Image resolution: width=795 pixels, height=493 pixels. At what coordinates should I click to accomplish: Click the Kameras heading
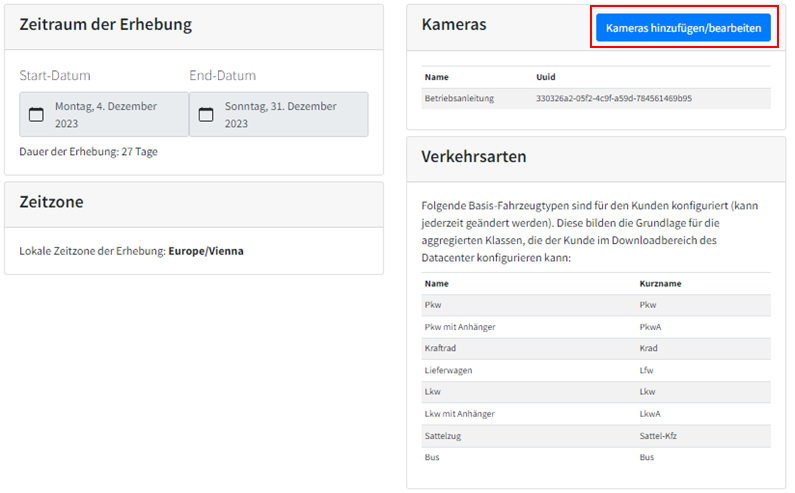(454, 24)
